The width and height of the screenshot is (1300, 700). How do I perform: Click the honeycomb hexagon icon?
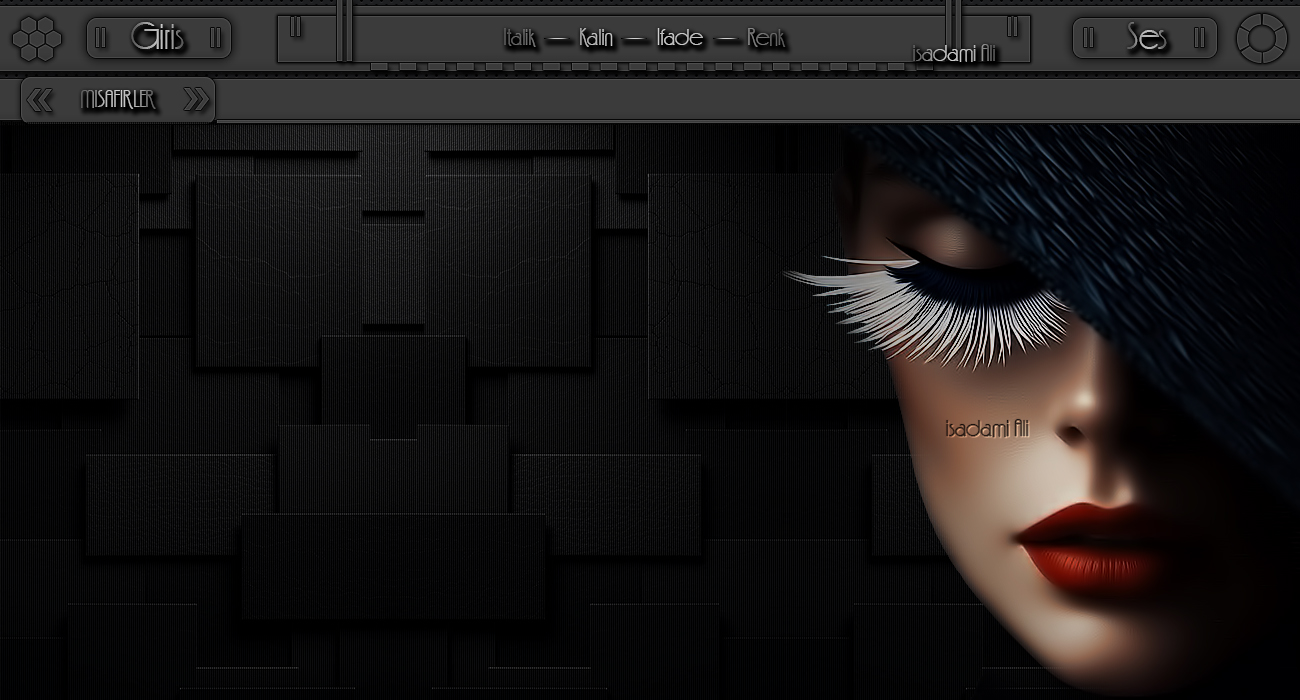pyautogui.click(x=37, y=39)
